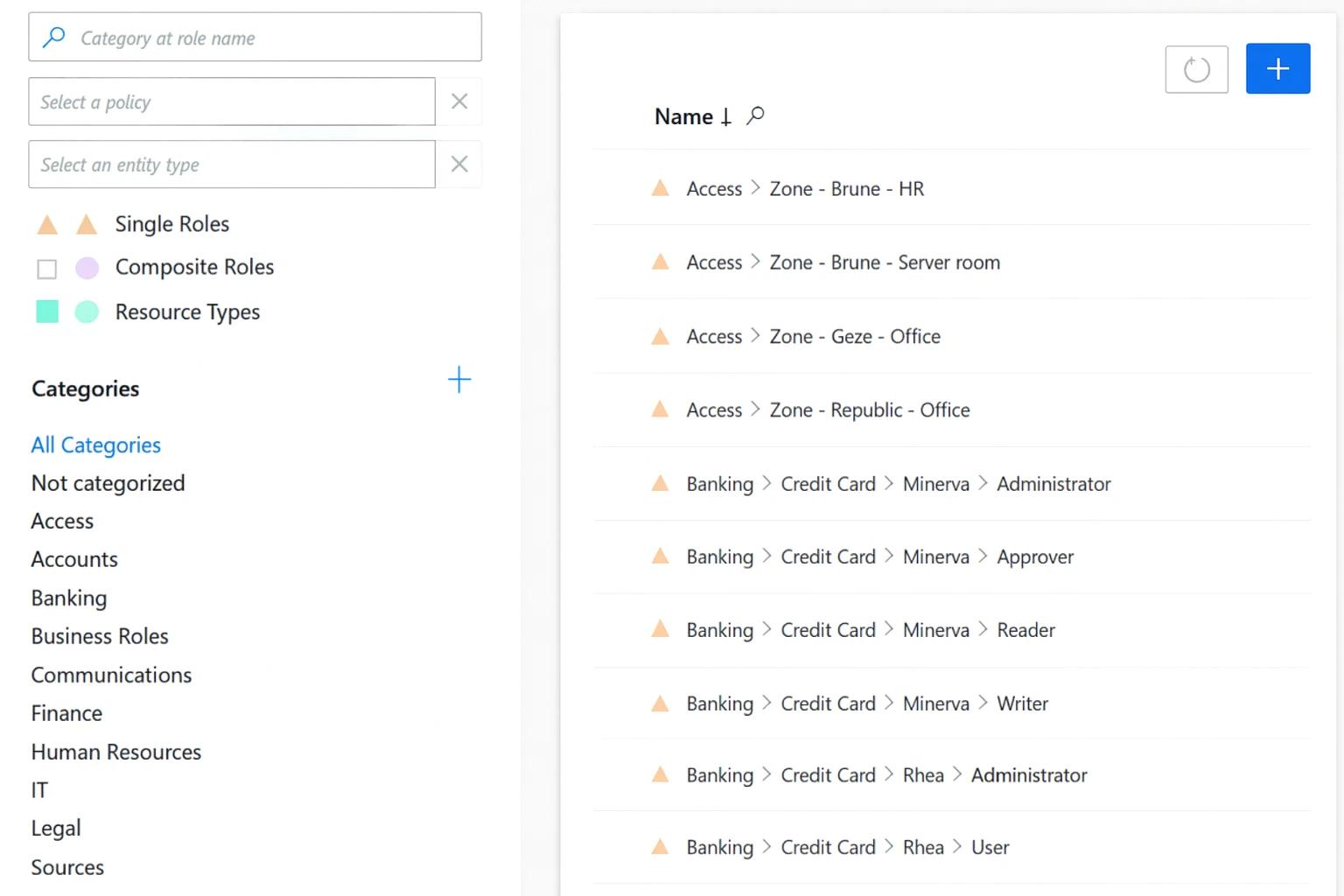Click the refresh roles icon
This screenshot has height=896, width=1344.
pos(1196,69)
